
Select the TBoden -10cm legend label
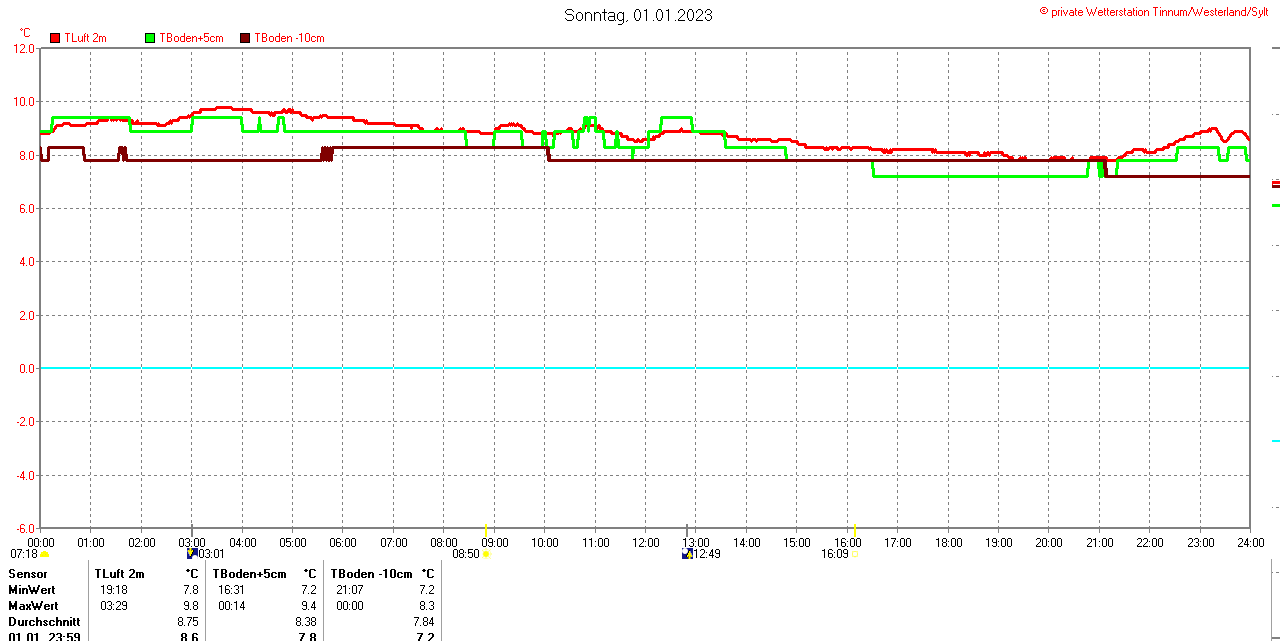pyautogui.click(x=289, y=38)
